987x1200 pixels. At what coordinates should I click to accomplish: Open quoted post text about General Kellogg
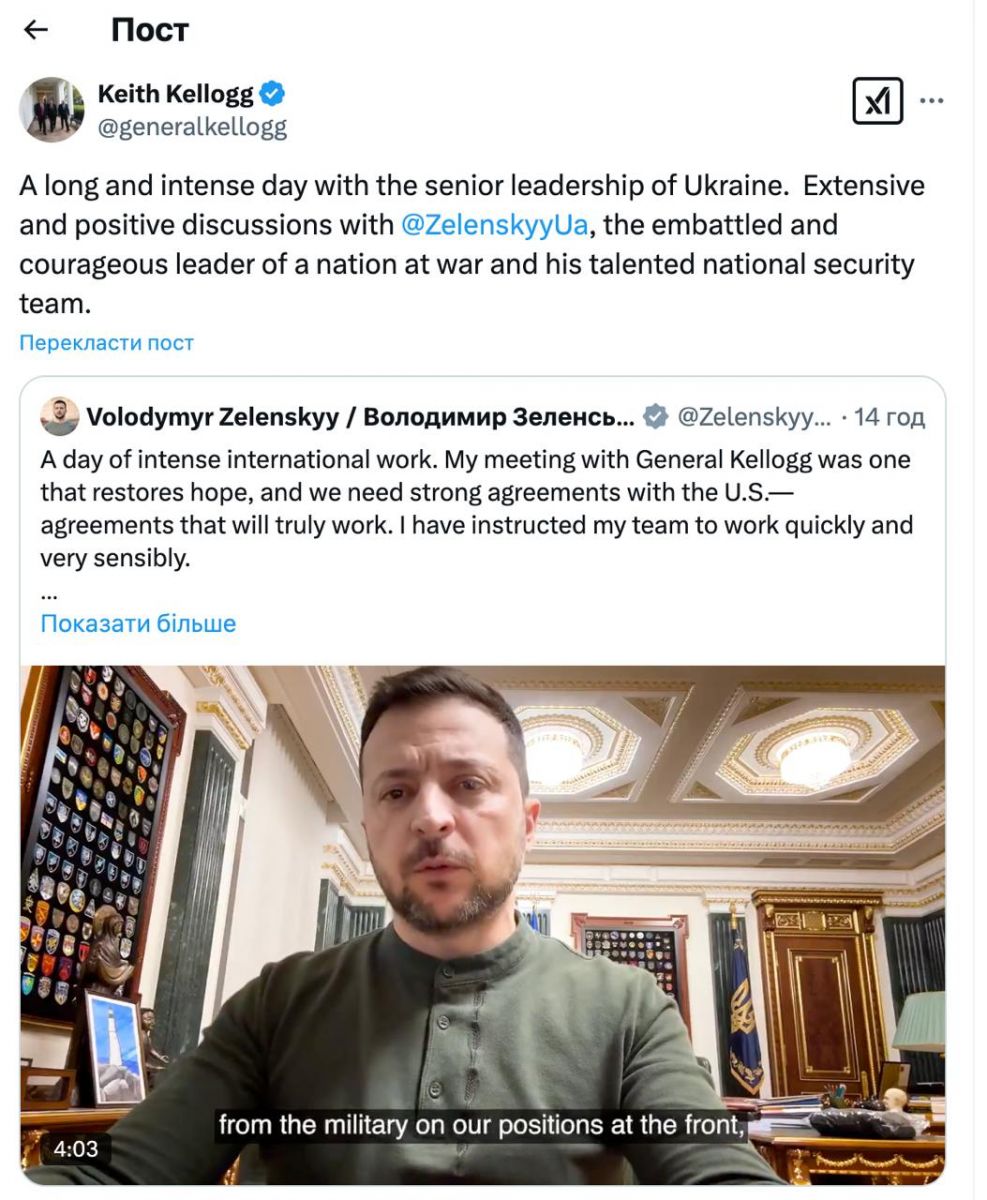pyautogui.click(x=476, y=509)
